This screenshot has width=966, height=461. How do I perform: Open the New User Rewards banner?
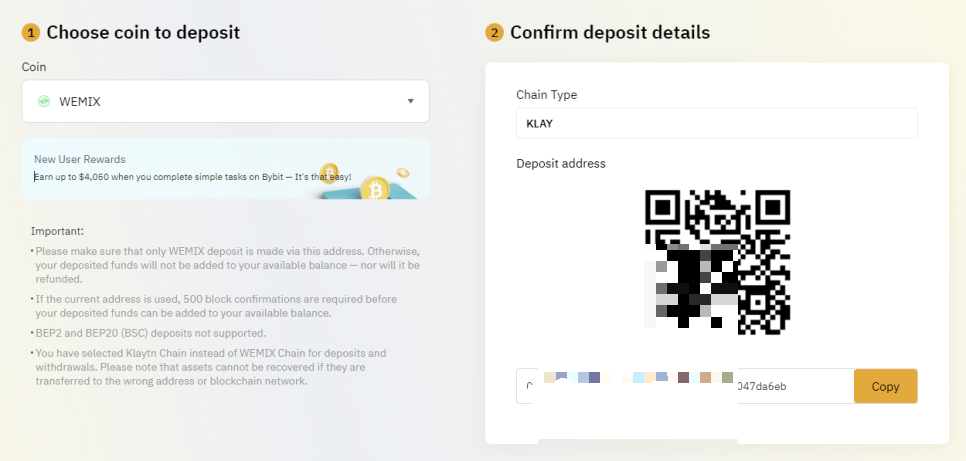[x=225, y=168]
